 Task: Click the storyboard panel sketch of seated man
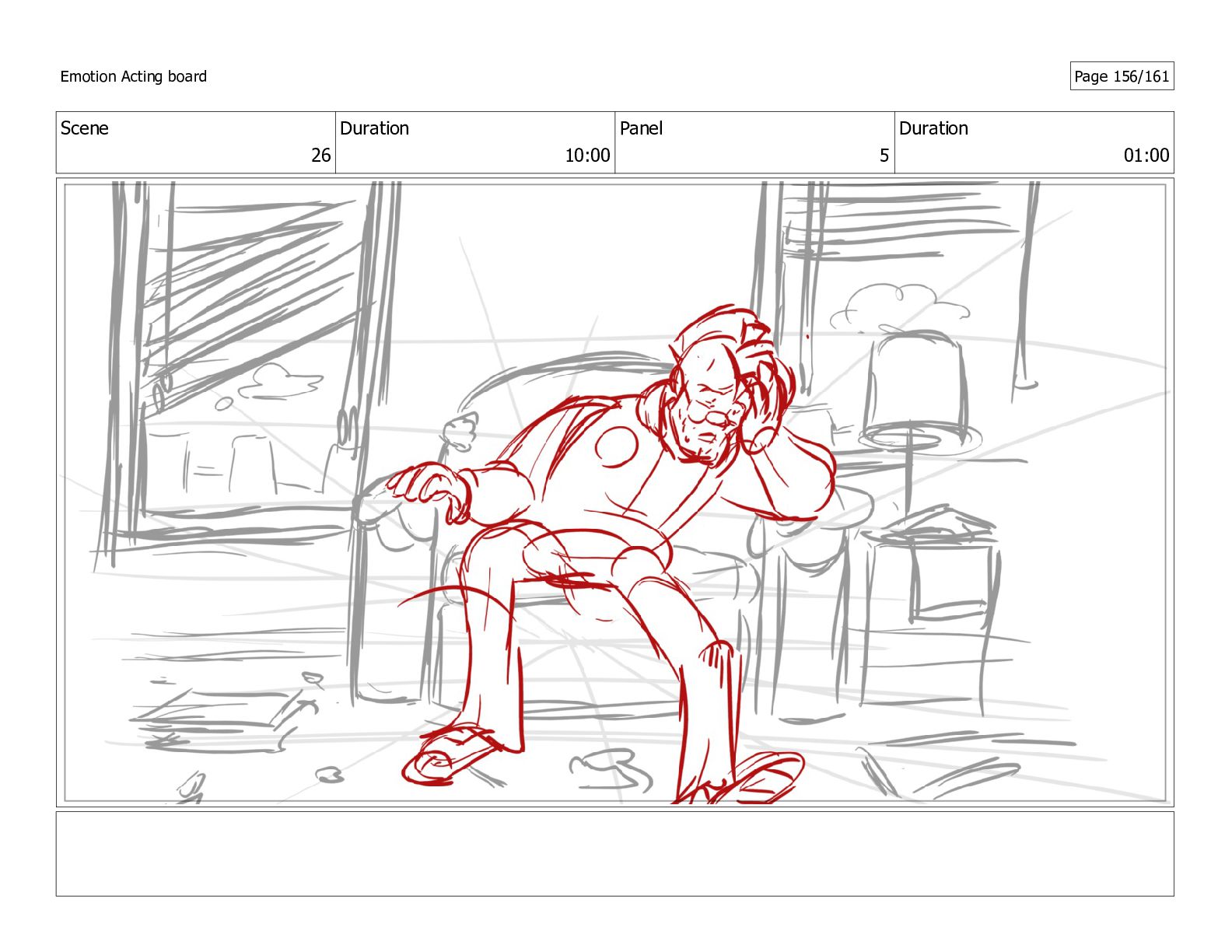[614, 492]
